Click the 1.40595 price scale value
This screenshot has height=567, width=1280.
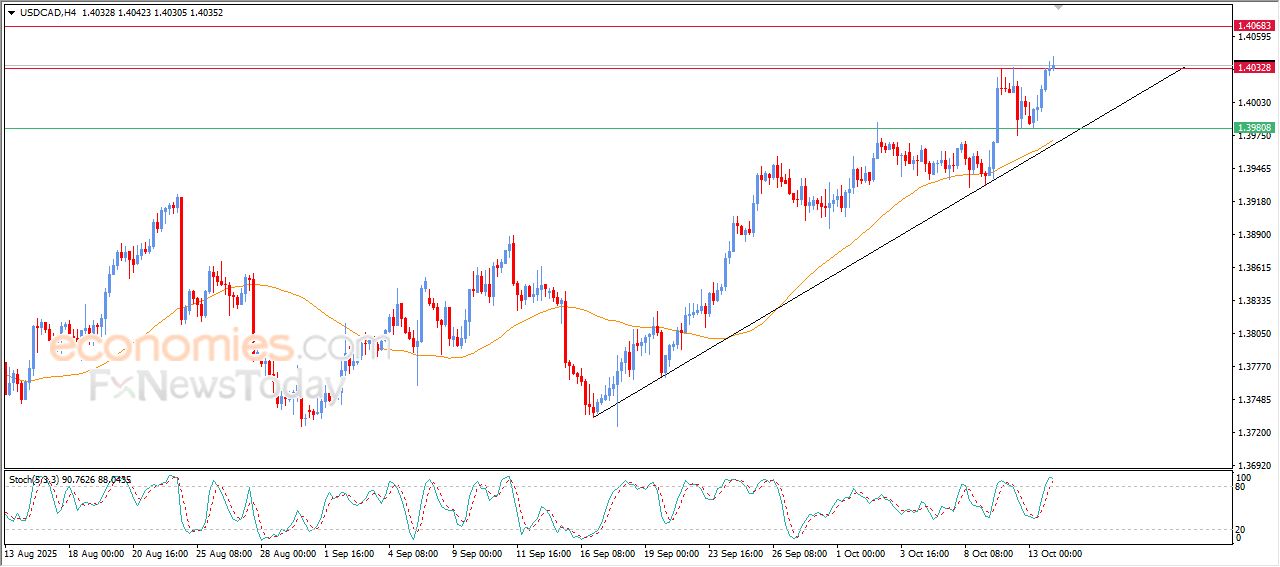point(1254,37)
